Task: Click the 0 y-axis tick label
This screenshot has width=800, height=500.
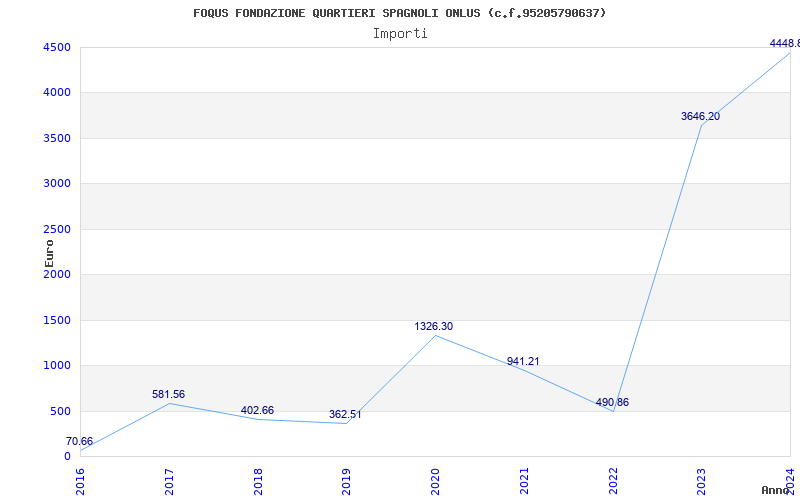Action: pyautogui.click(x=67, y=456)
